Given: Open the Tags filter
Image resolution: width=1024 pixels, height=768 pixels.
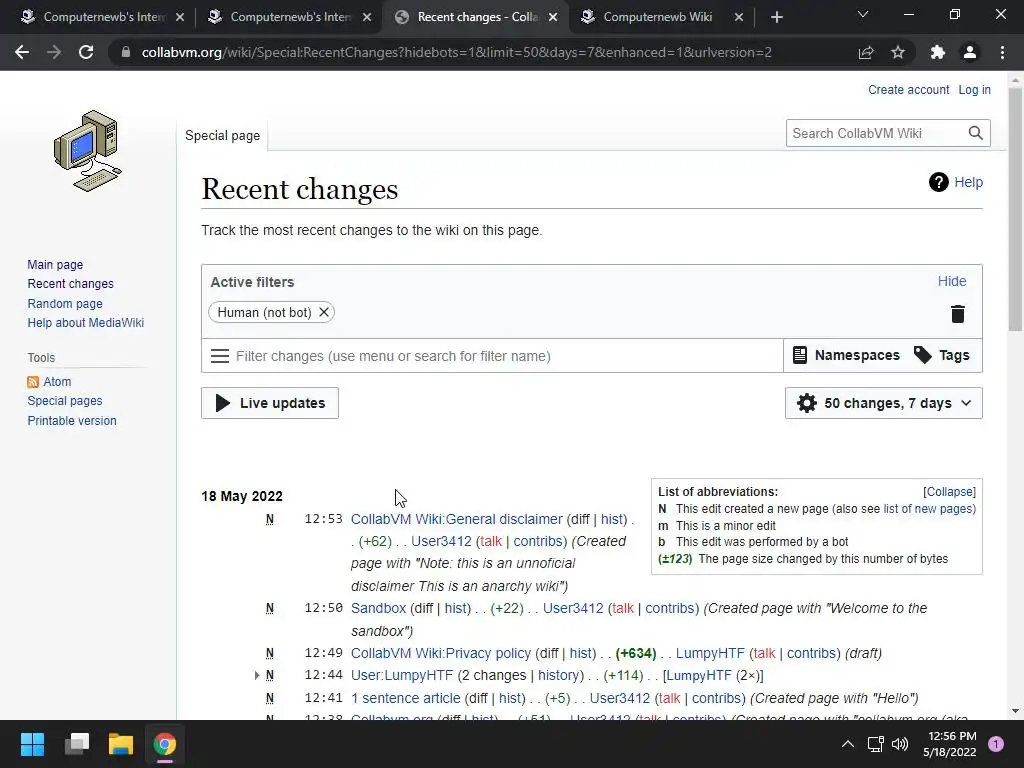Looking at the screenshot, I should click(941, 355).
